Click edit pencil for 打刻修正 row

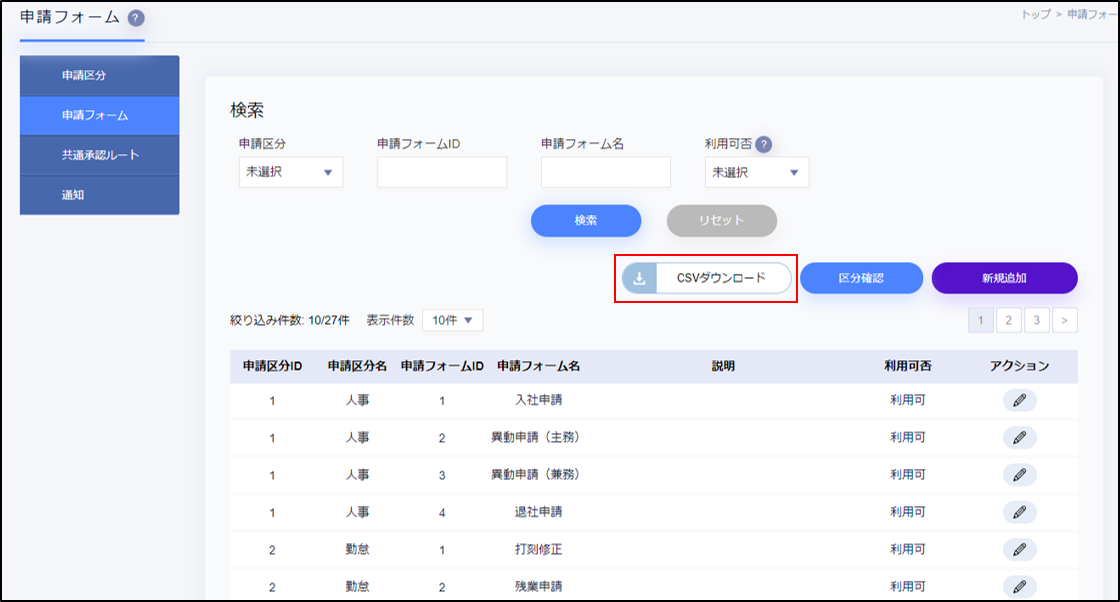tap(1019, 549)
